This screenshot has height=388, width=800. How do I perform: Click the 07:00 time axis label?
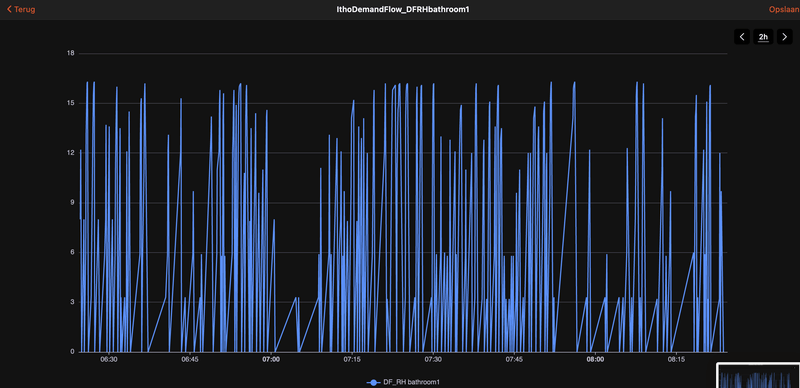point(271,359)
